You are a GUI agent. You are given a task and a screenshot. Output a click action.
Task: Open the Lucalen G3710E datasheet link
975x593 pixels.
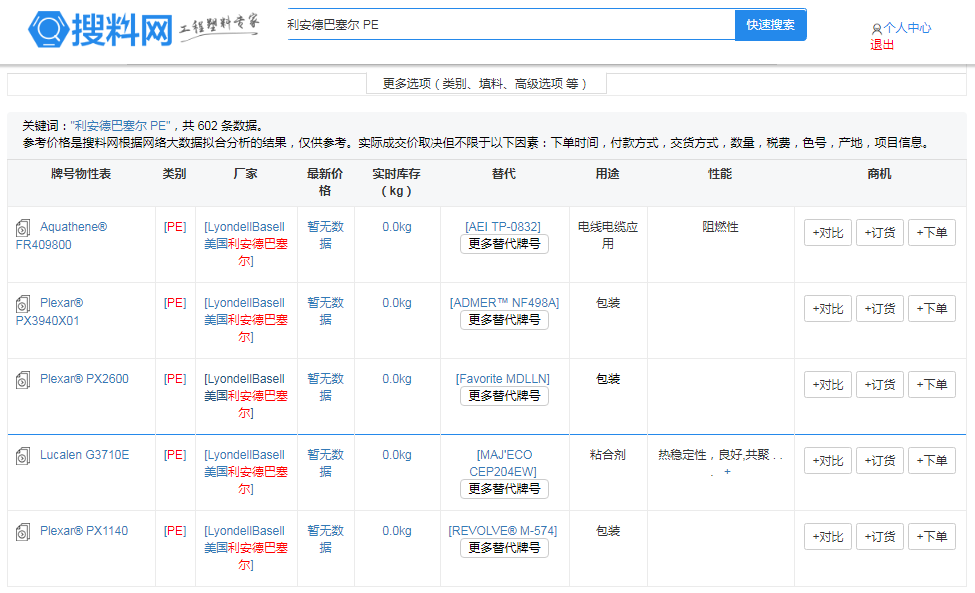84,455
